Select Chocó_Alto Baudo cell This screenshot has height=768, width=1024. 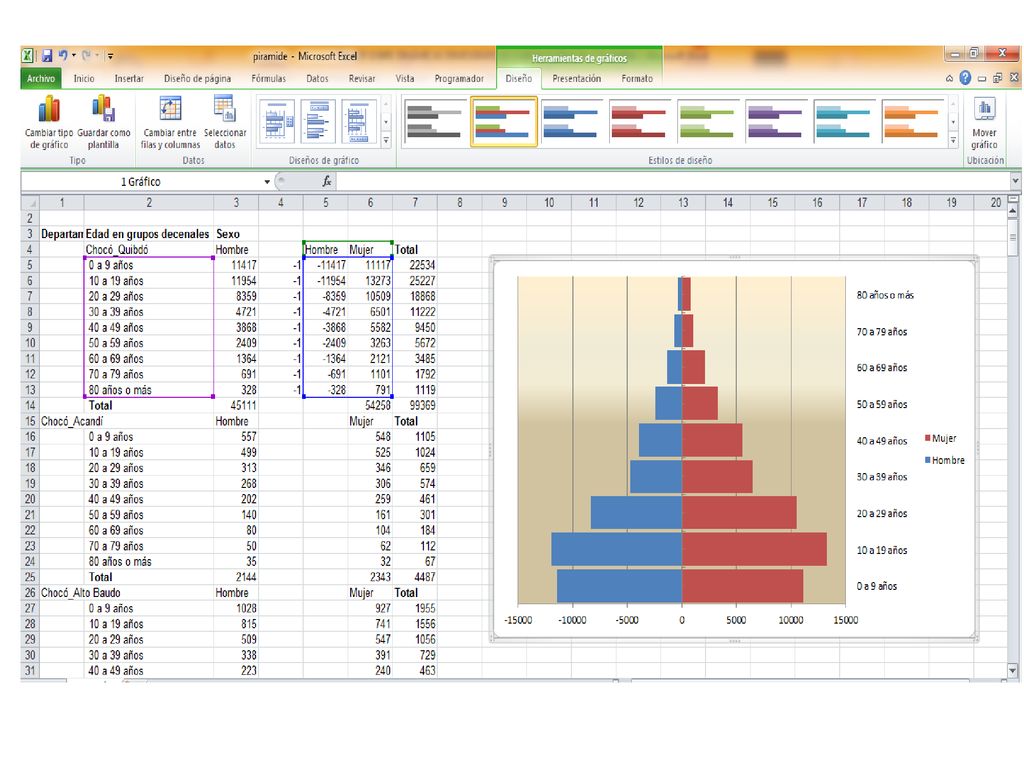coord(62,593)
